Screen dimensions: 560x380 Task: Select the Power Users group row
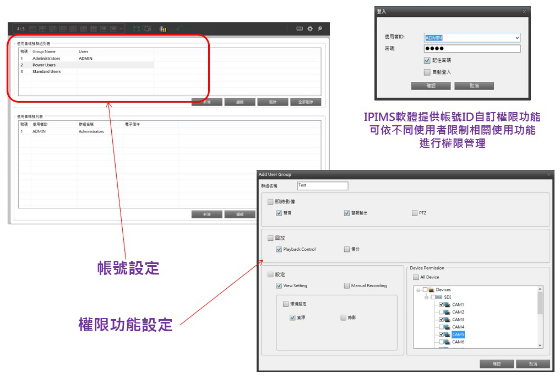click(x=87, y=65)
